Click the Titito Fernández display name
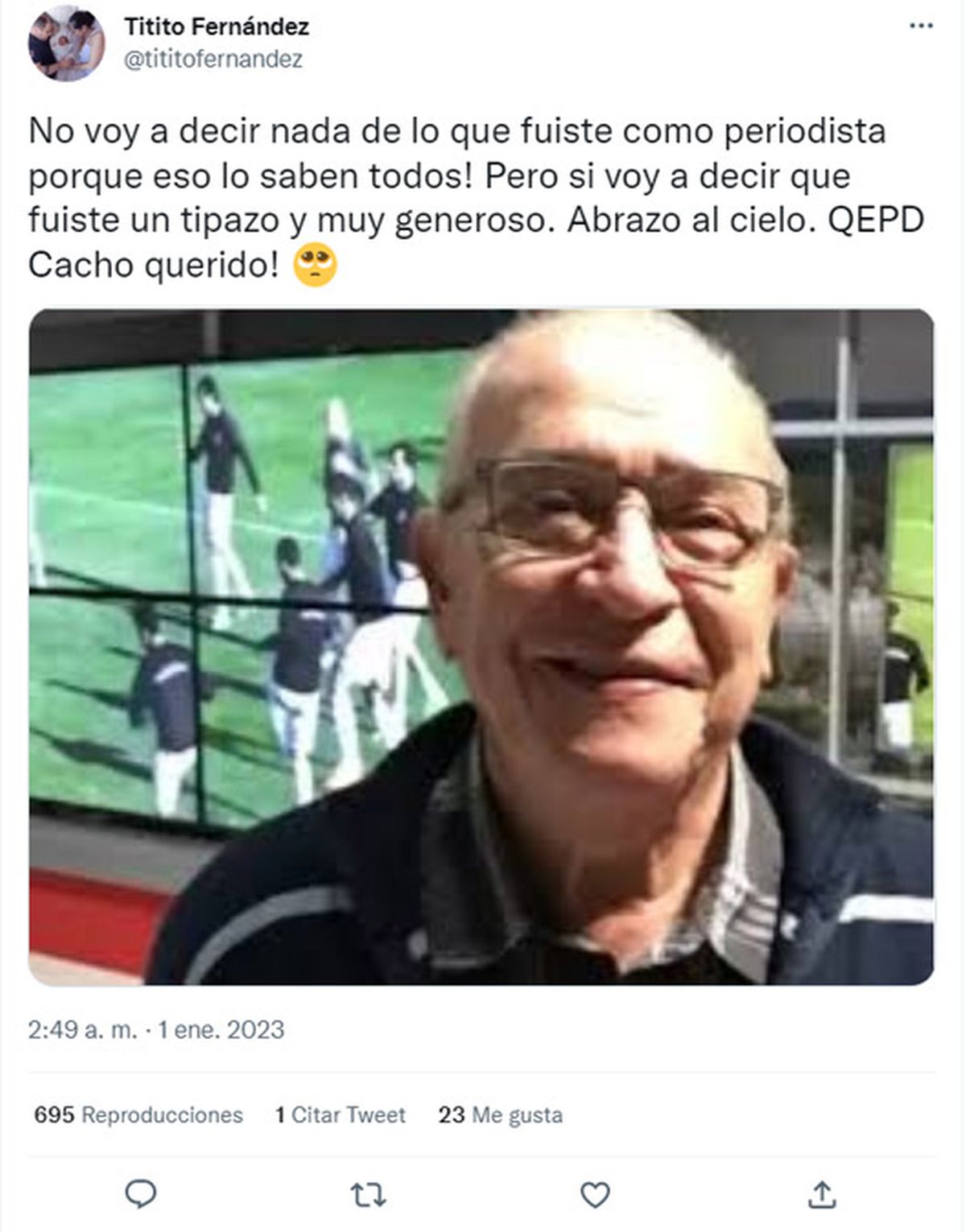966x1232 pixels. (217, 27)
